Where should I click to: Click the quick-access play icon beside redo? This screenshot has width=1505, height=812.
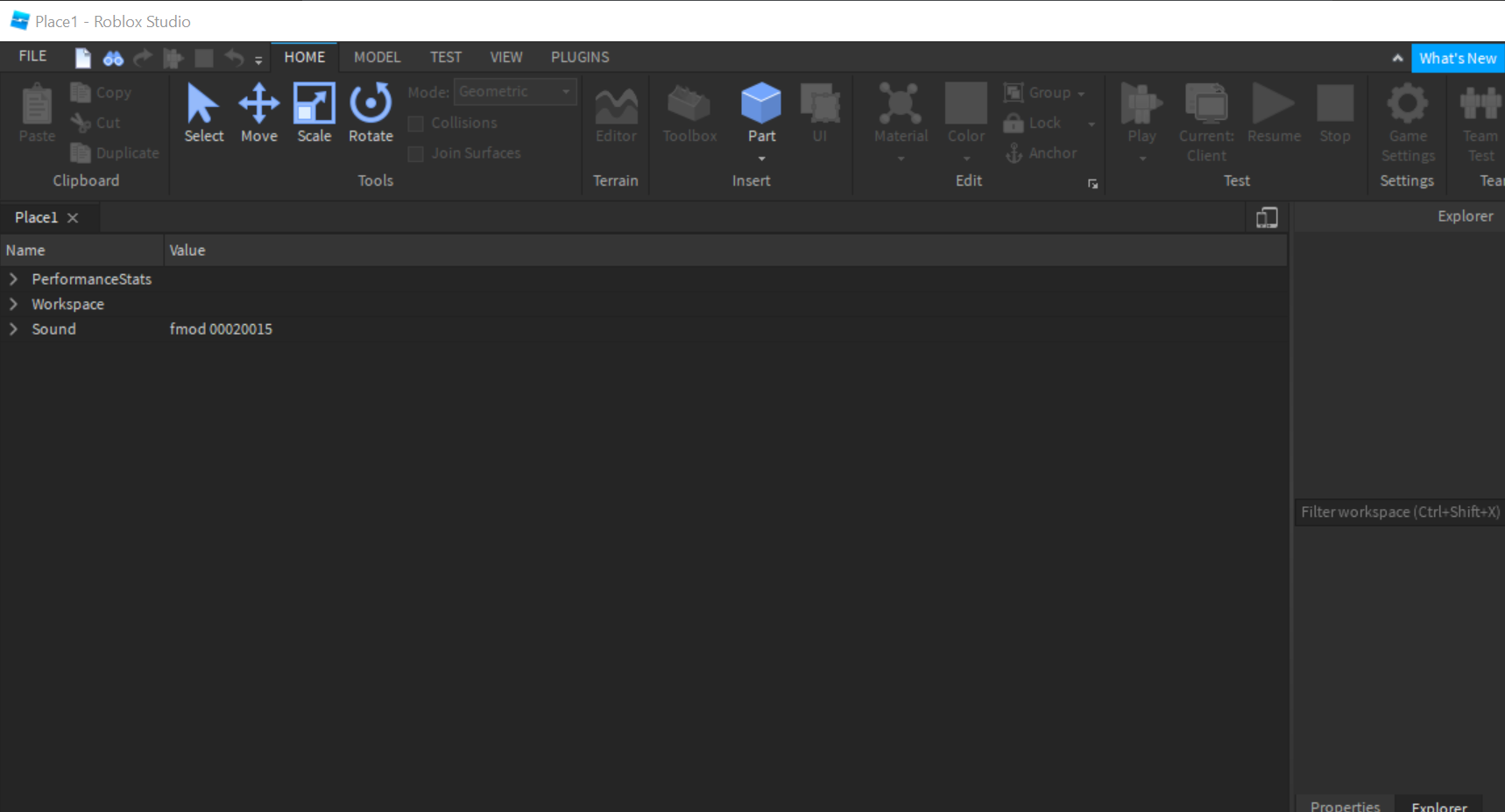[173, 58]
